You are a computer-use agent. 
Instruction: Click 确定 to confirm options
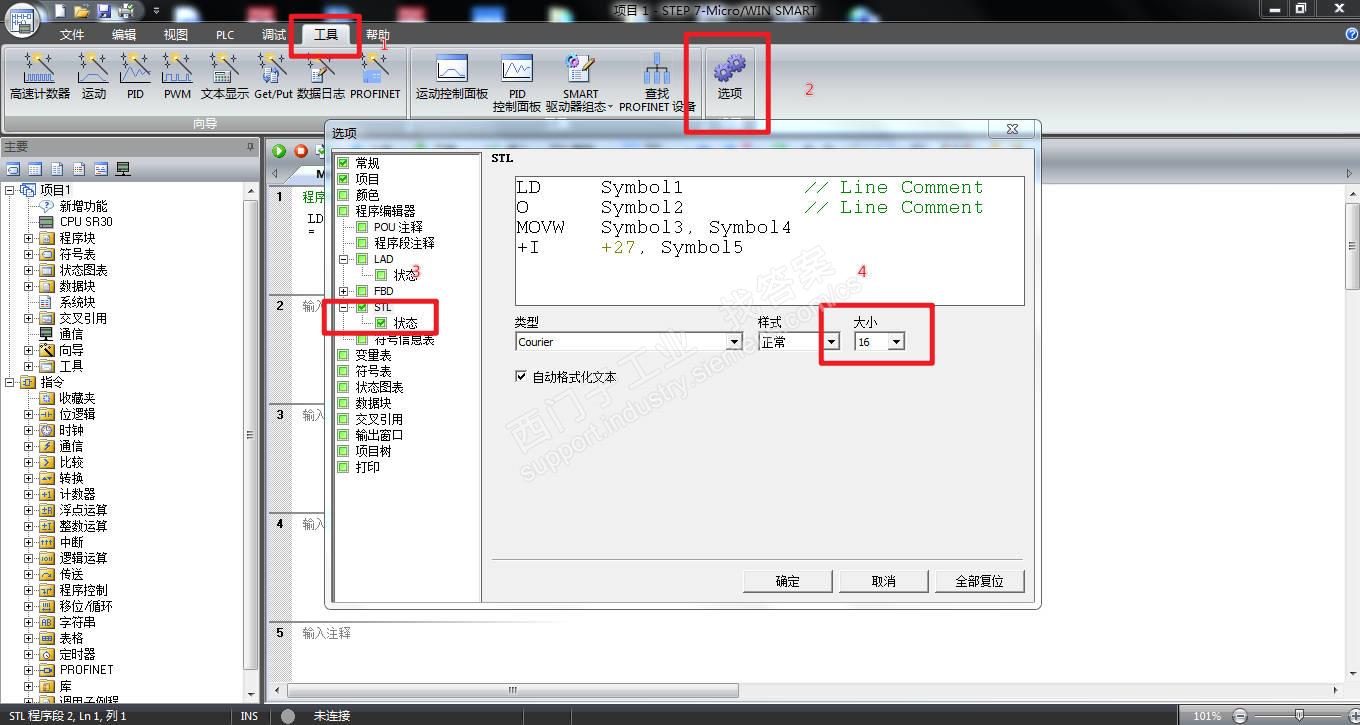coord(788,581)
